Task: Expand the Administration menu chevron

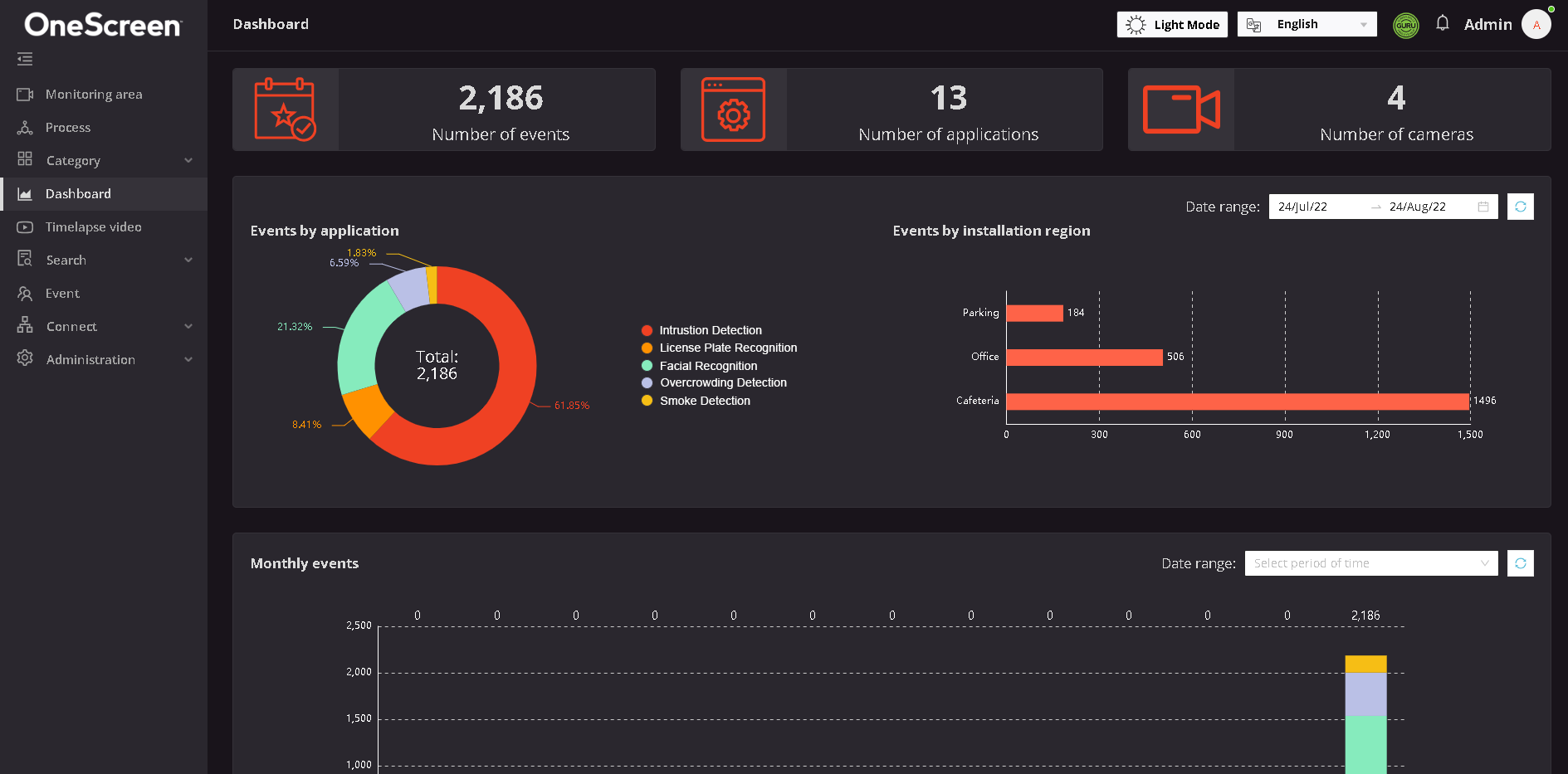Action: click(188, 359)
